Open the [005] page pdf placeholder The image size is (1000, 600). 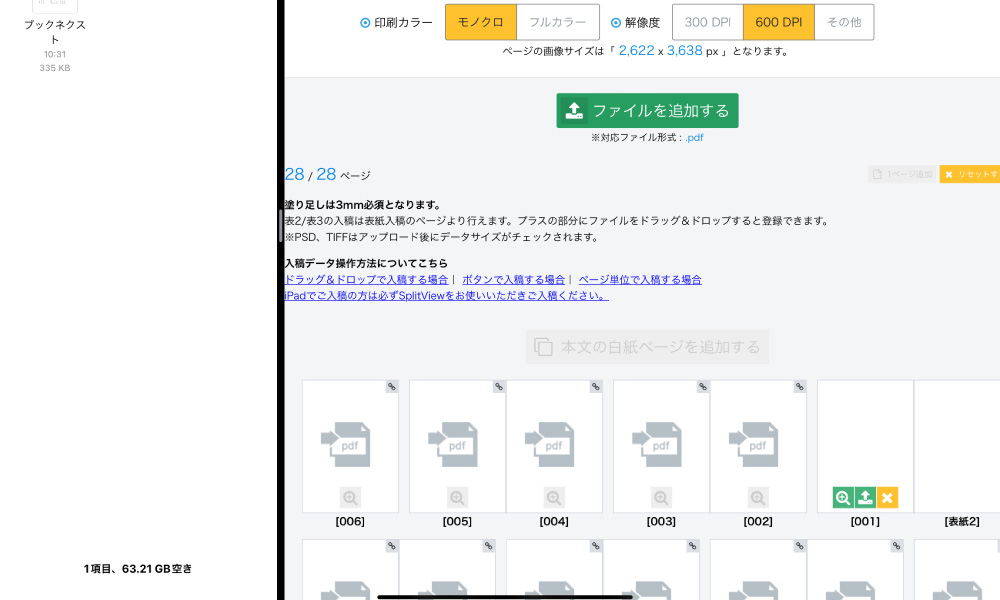(x=453, y=444)
